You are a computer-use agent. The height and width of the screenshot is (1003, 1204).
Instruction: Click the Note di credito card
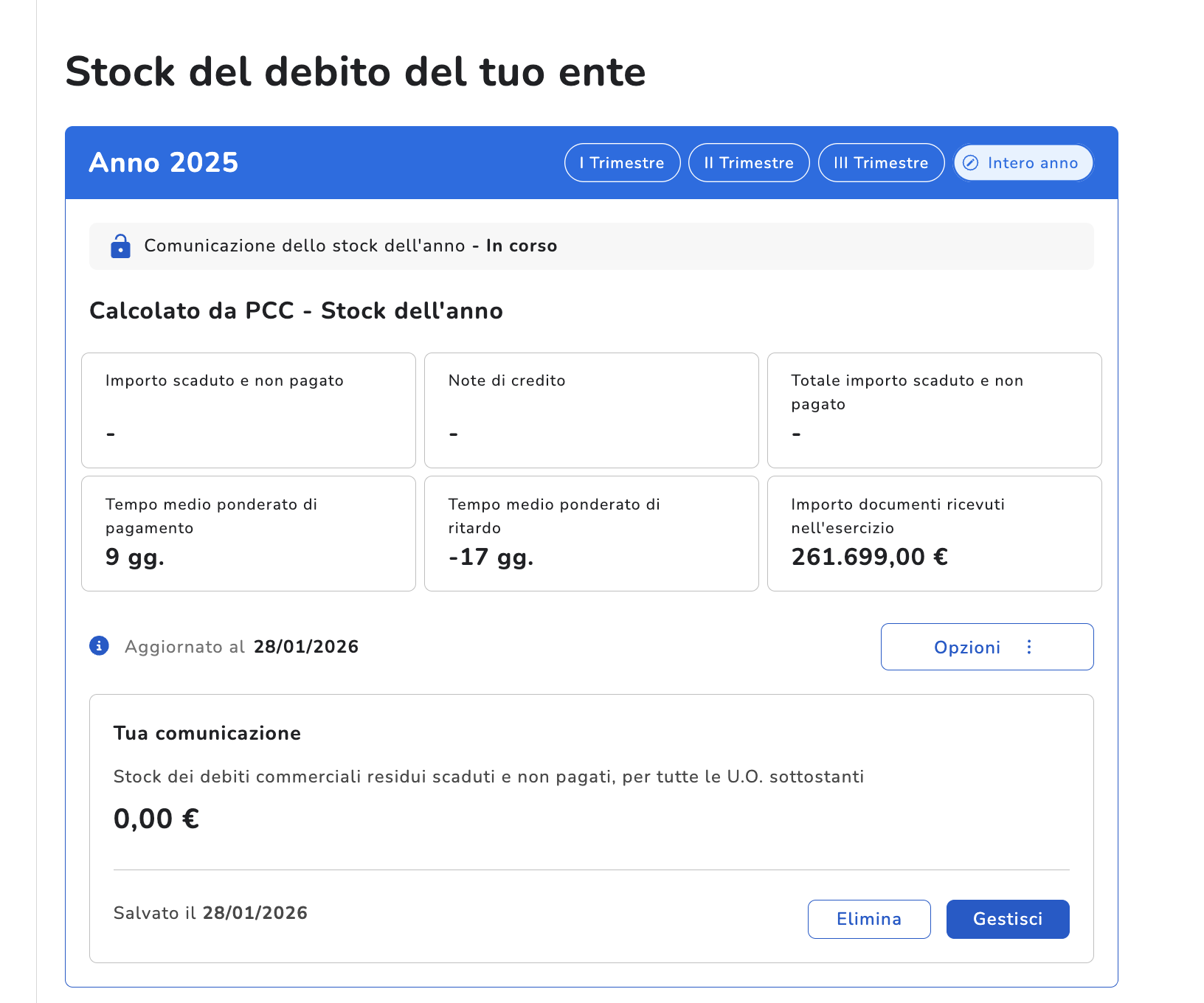[x=591, y=410]
